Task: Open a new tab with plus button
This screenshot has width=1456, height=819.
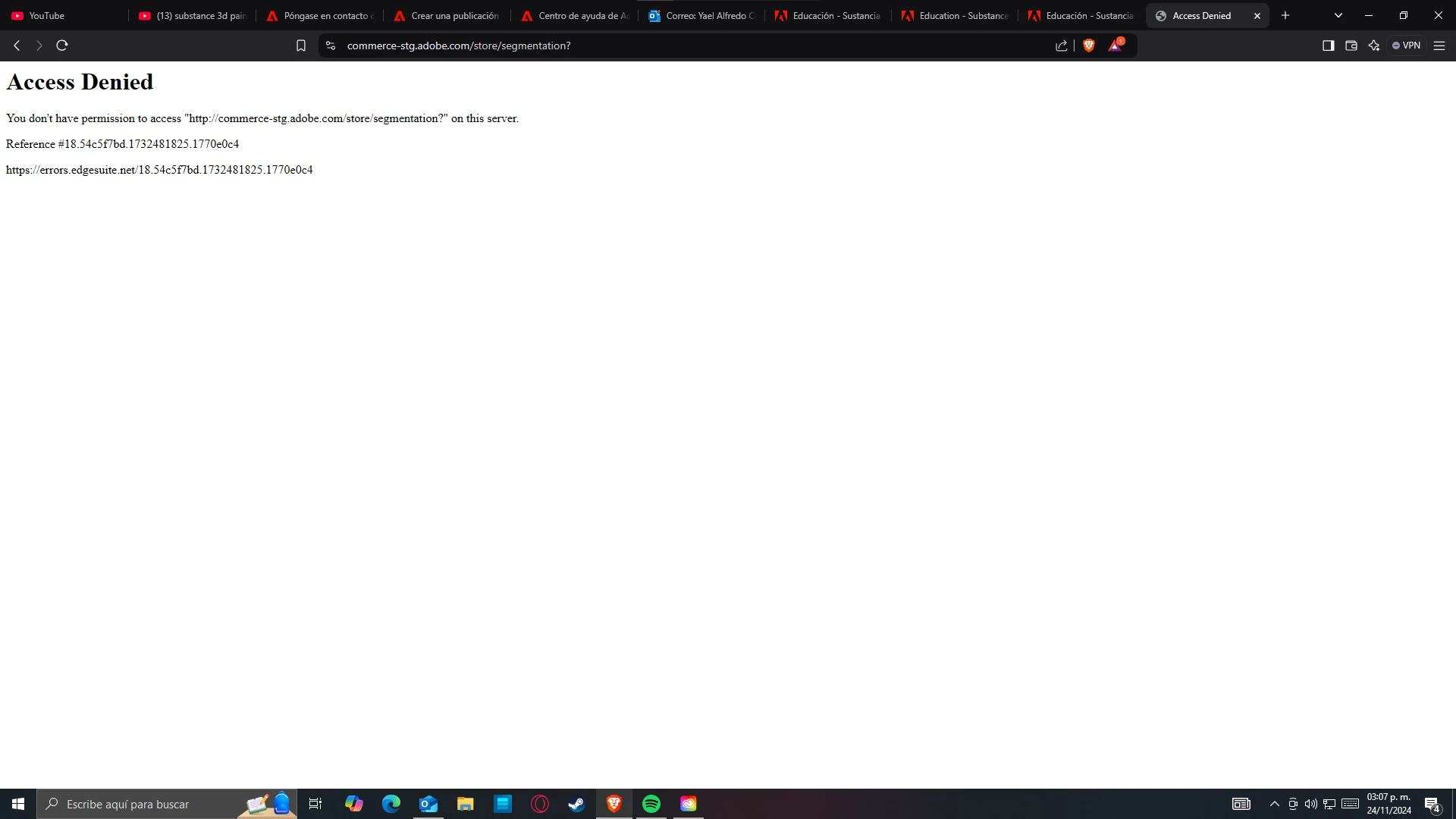Action: (x=1285, y=15)
